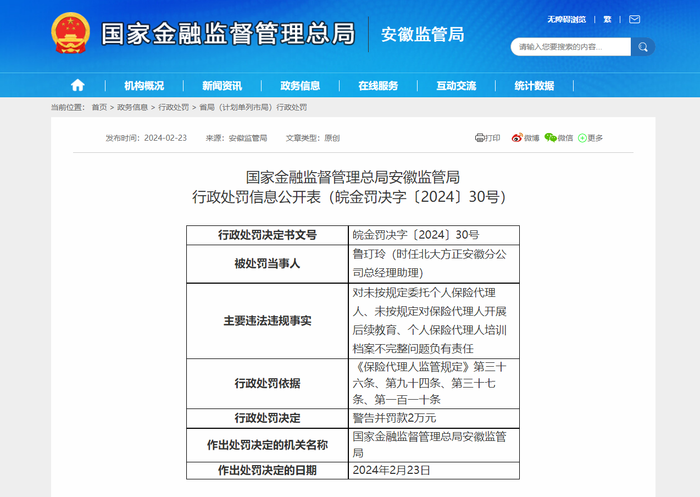Click the magnifier search button

point(643,47)
